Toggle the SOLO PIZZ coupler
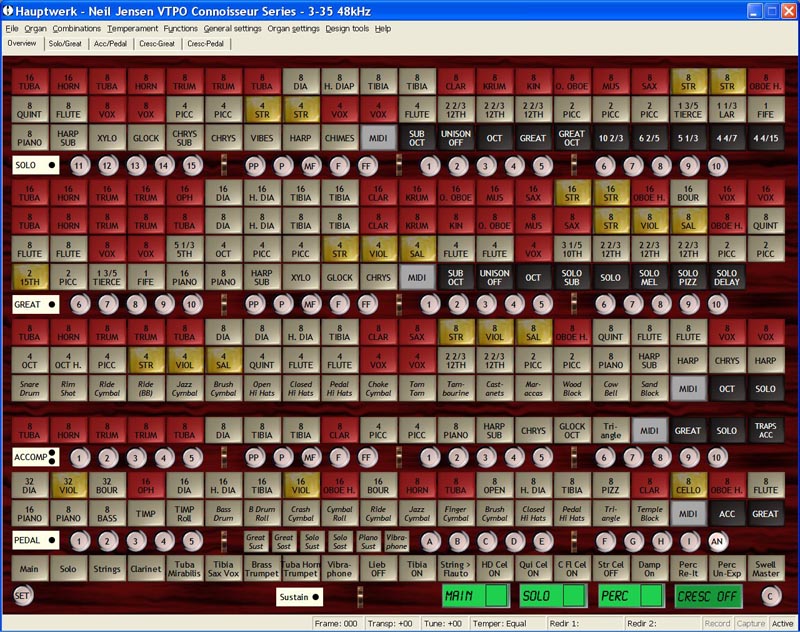Image resolution: width=800 pixels, height=632 pixels. pos(688,277)
